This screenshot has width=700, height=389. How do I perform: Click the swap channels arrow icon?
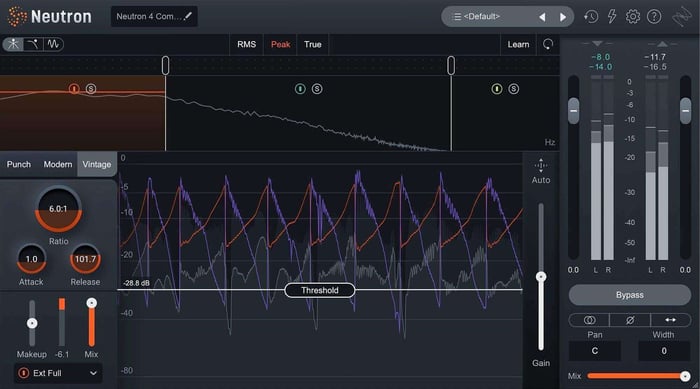(671, 320)
